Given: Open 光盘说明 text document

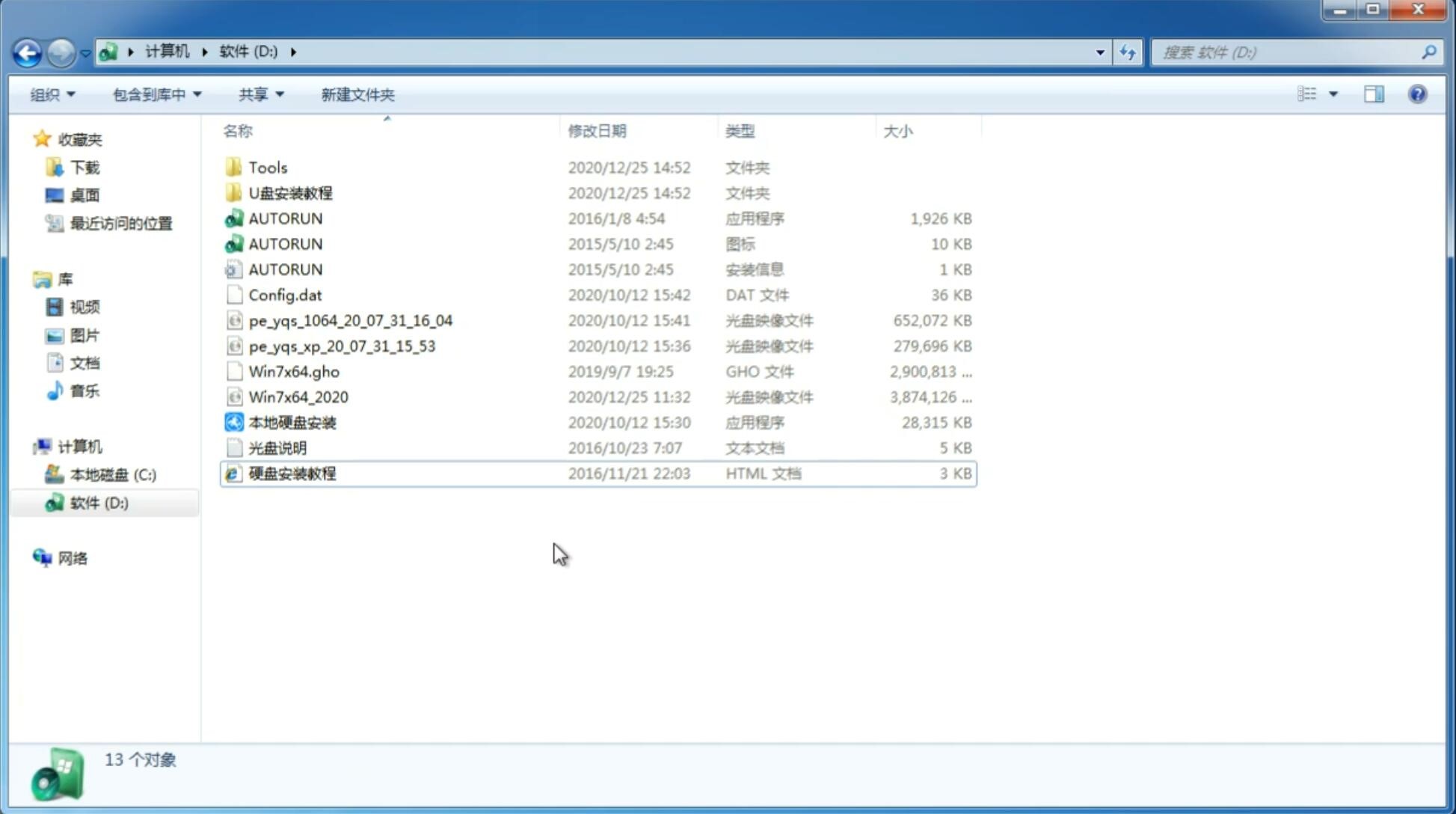Looking at the screenshot, I should (x=277, y=448).
